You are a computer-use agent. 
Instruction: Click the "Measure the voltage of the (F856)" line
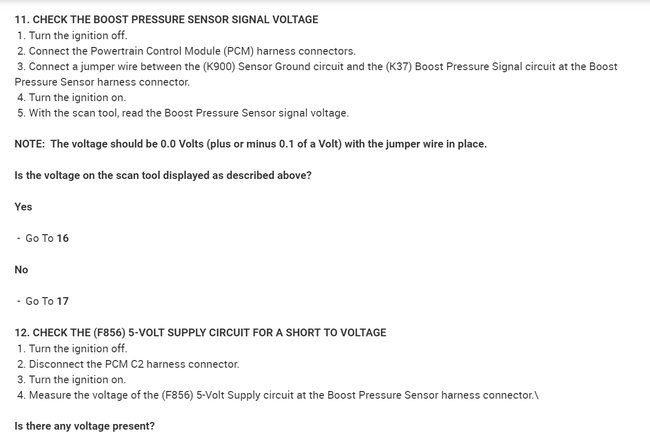[x=270, y=395]
